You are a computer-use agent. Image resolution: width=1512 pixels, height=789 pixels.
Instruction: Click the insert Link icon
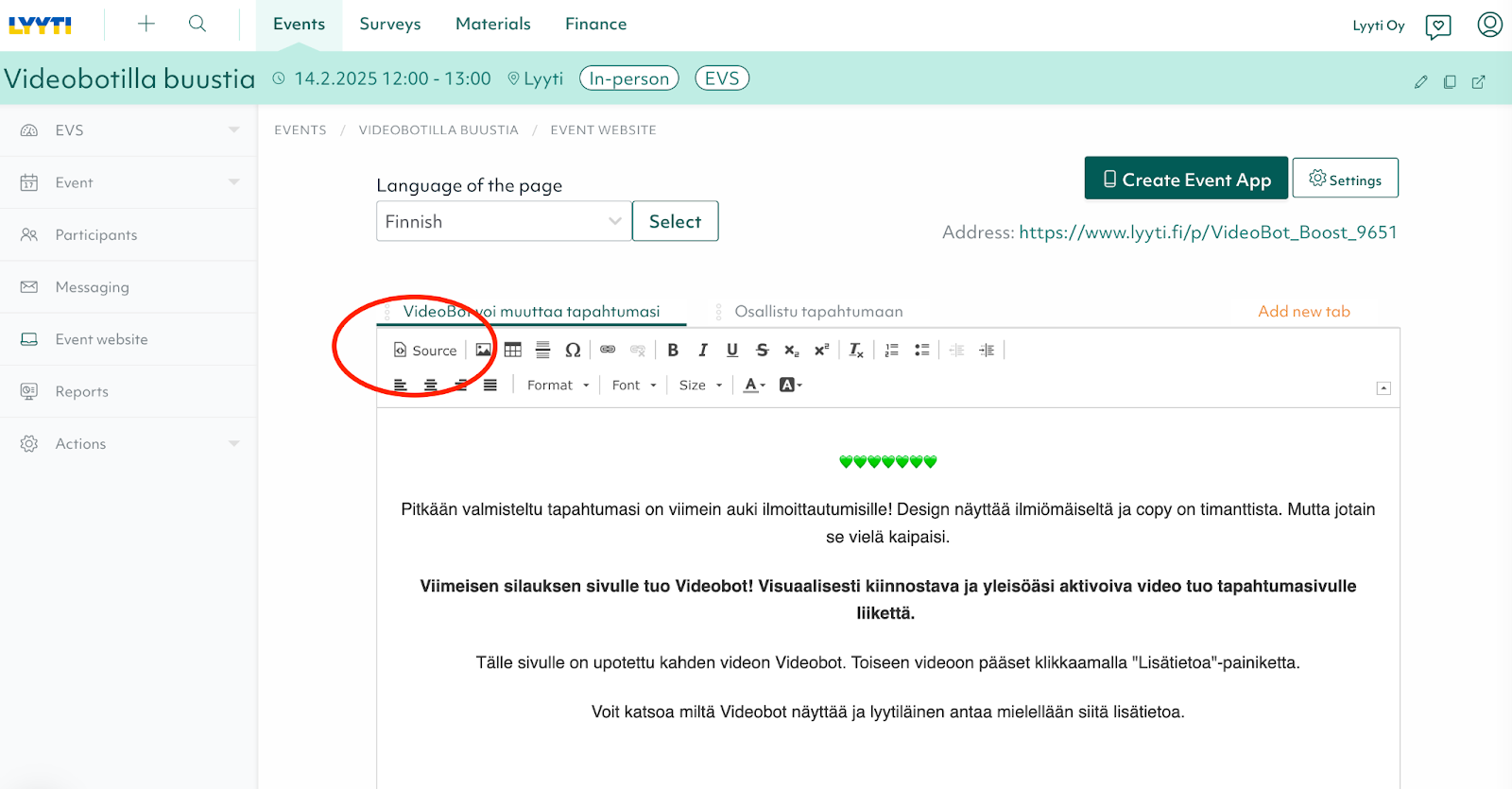click(608, 350)
